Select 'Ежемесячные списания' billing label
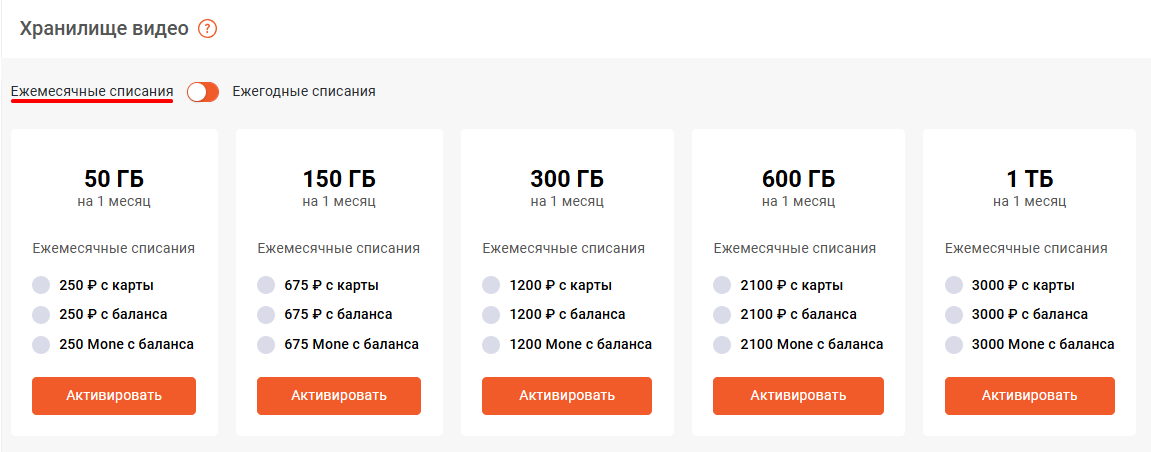The image size is (1151, 452). (92, 91)
